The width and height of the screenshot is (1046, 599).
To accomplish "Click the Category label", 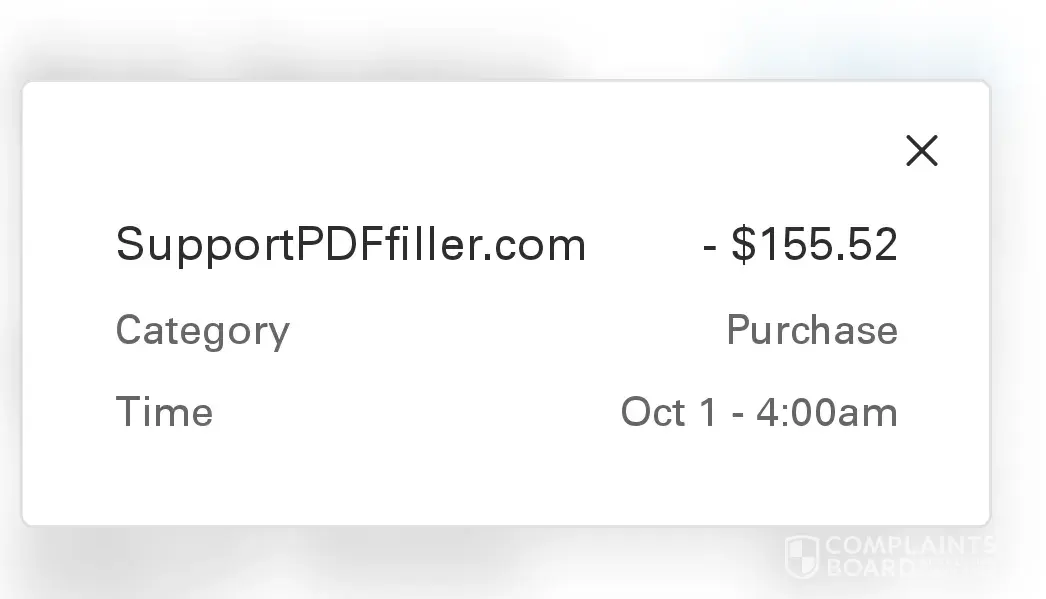I will click(x=202, y=331).
